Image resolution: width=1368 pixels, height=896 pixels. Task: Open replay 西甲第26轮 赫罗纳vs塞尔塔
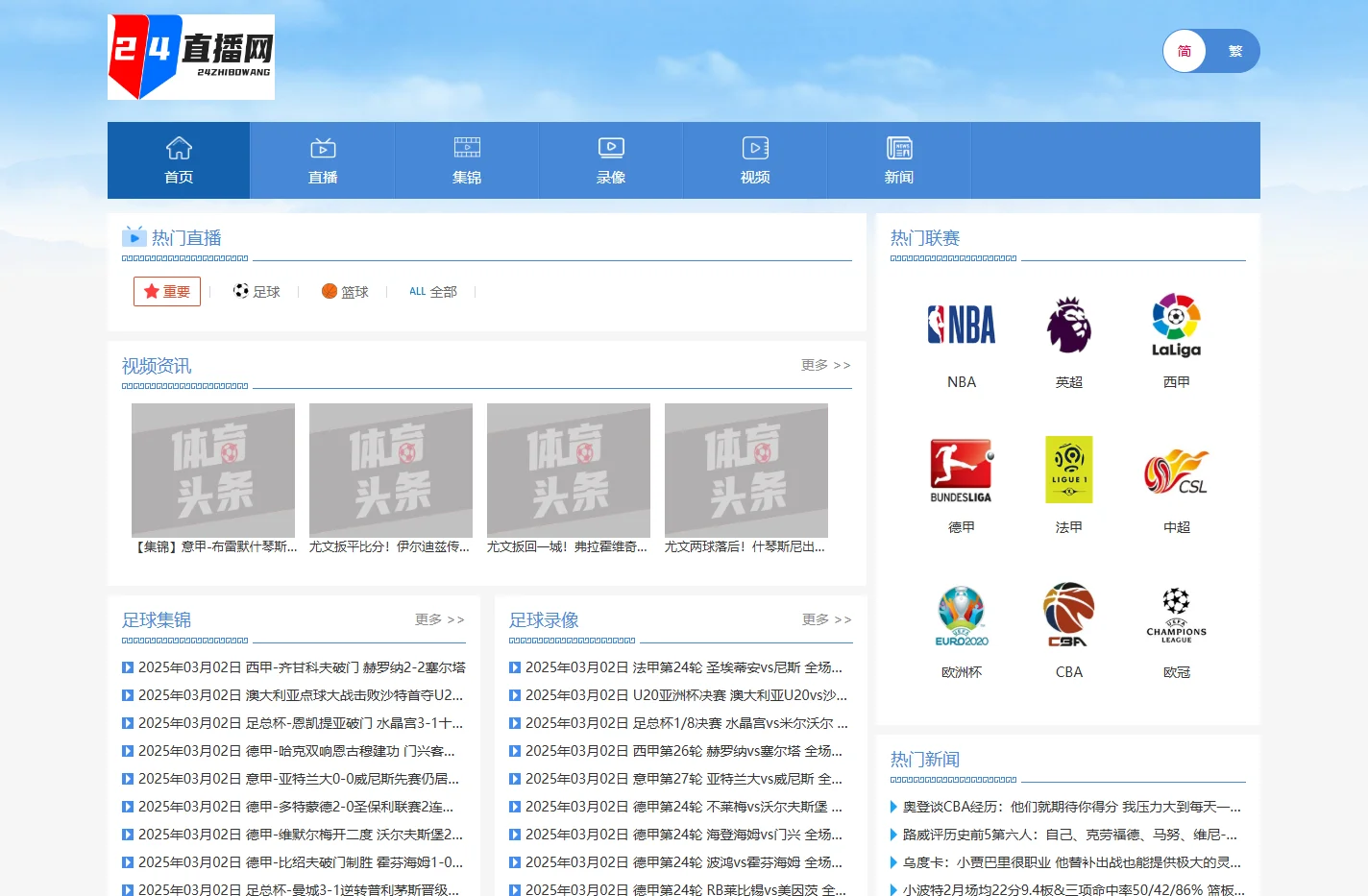684,750
